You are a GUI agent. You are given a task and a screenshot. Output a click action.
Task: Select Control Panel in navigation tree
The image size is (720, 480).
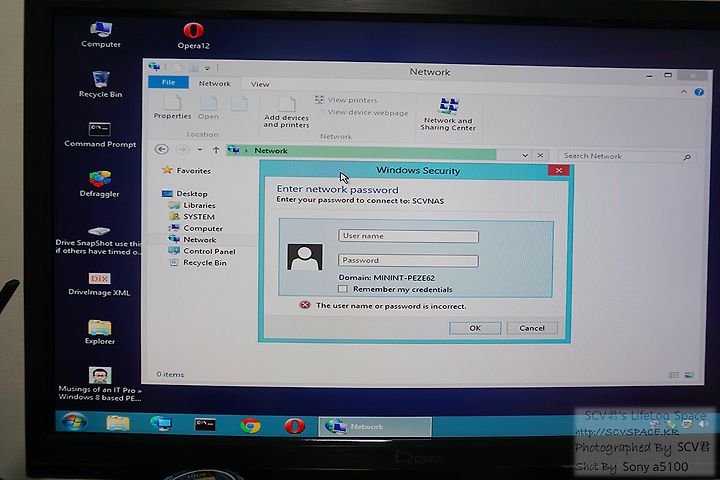(x=202, y=251)
